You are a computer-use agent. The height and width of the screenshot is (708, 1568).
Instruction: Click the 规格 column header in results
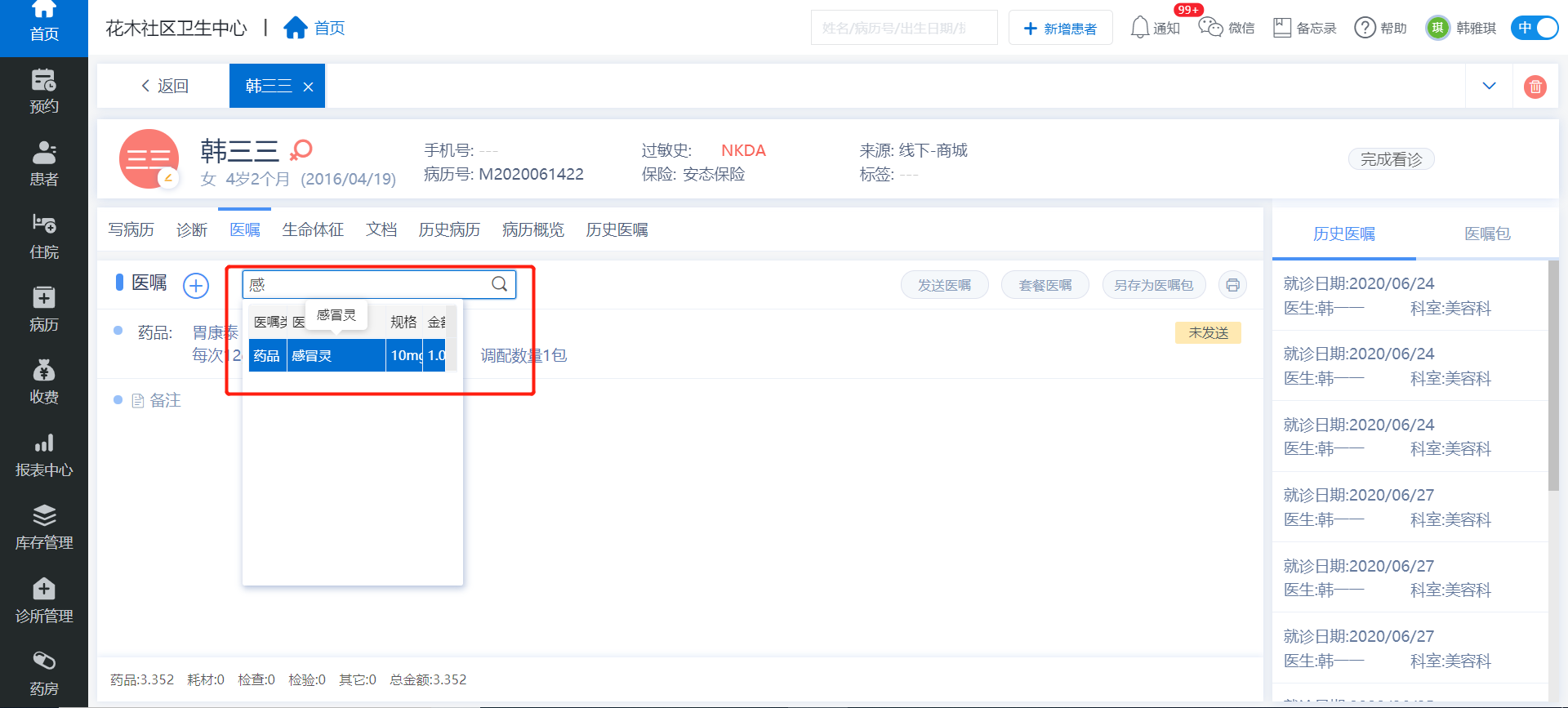403,322
